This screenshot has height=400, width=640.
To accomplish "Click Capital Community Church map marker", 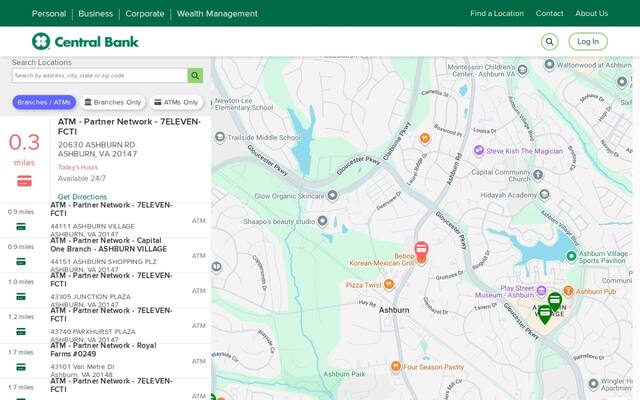I will 538,175.
